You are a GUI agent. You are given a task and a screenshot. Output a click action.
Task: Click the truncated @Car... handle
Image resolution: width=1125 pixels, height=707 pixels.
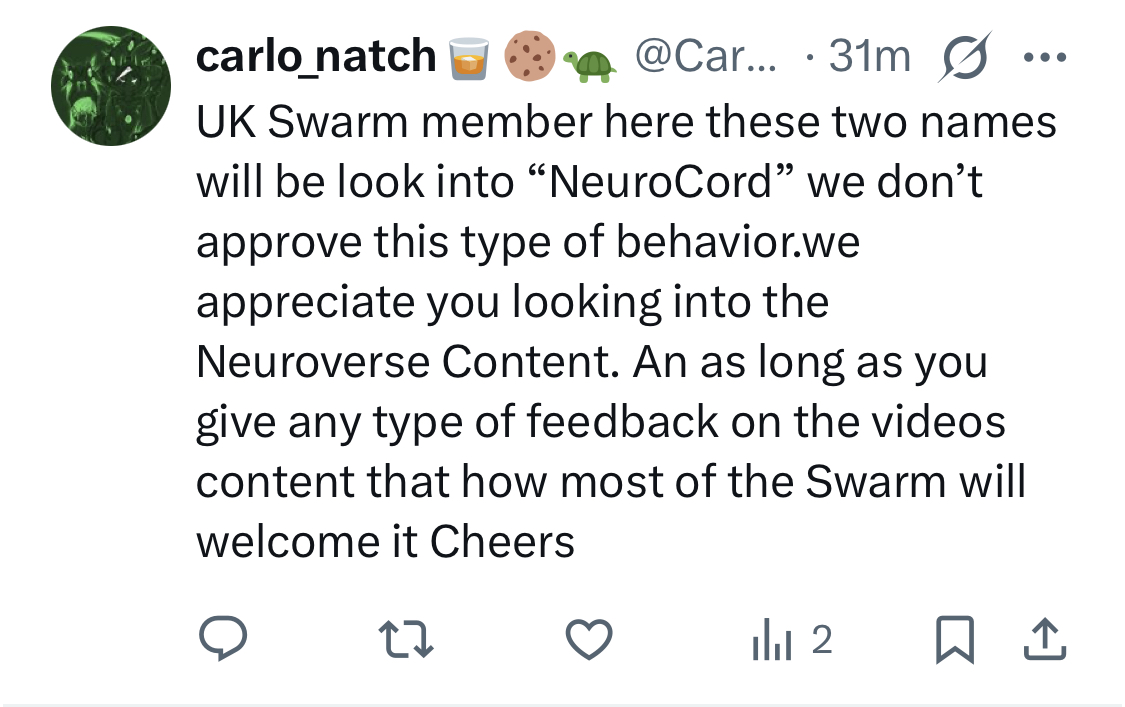pos(705,56)
